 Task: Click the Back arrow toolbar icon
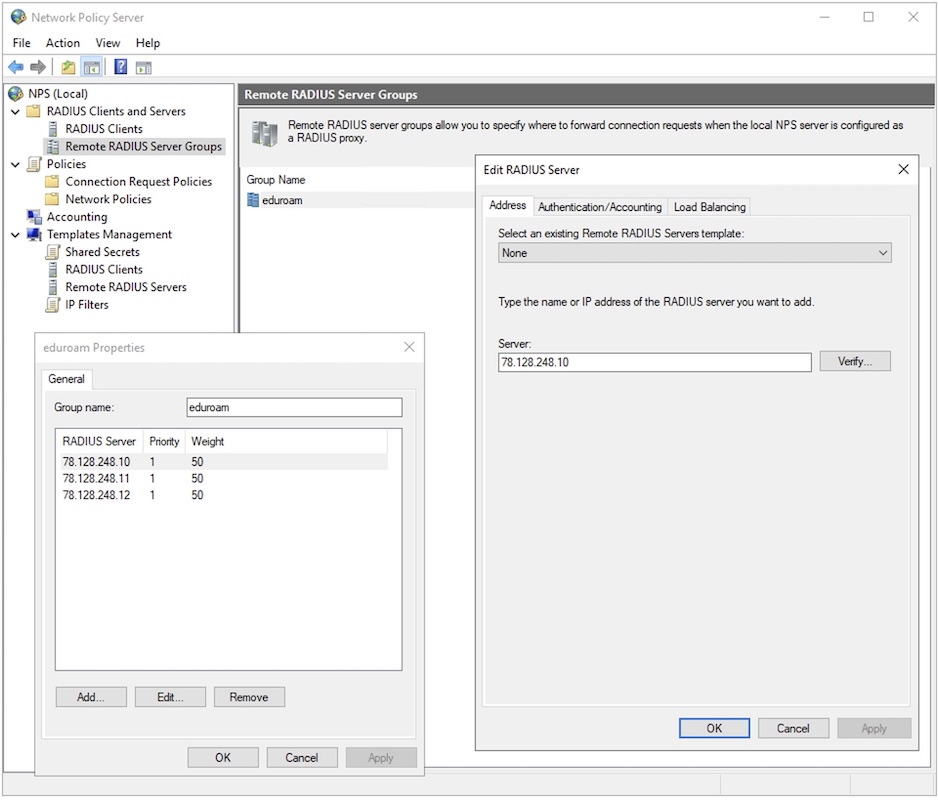(16, 67)
